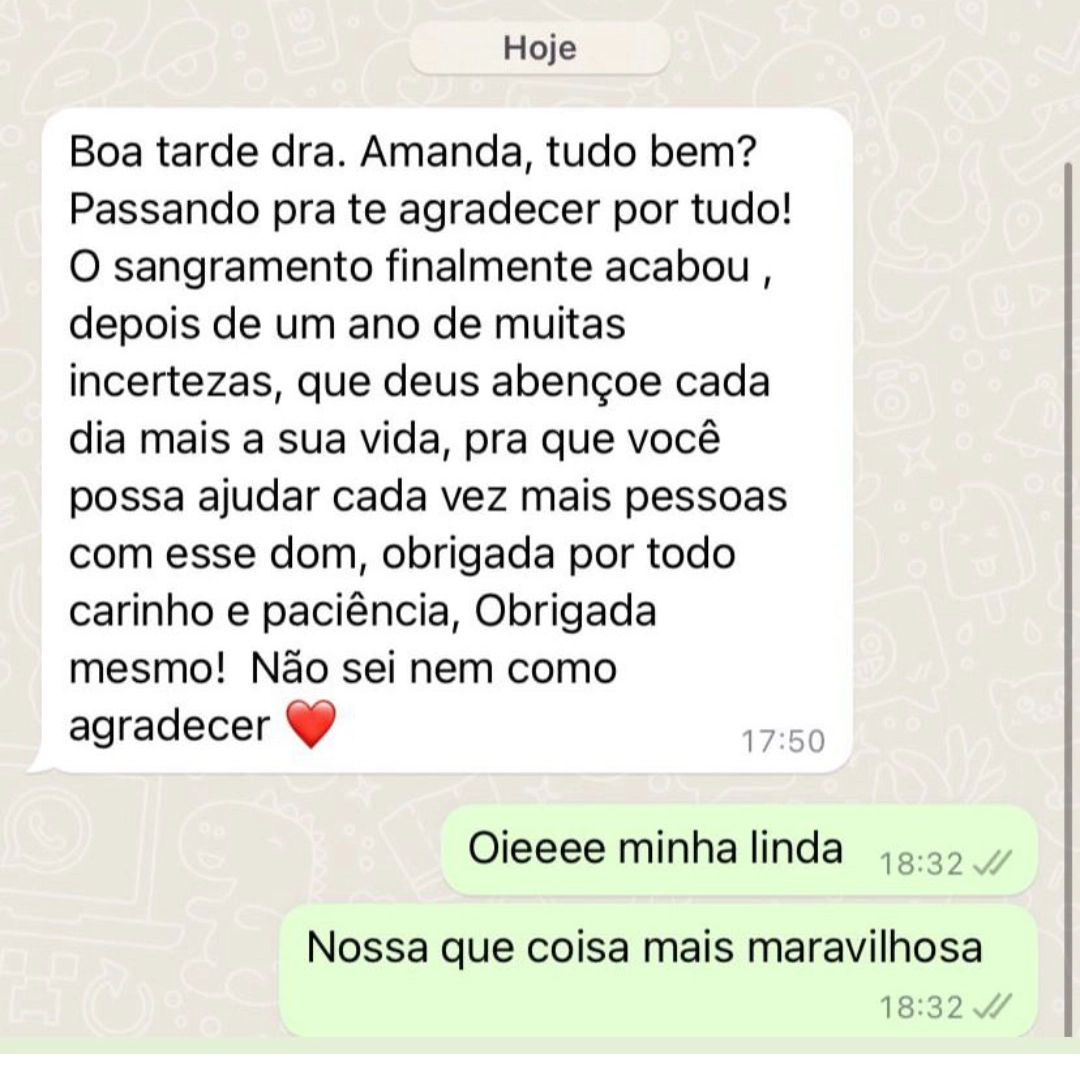This screenshot has width=1080, height=1080.
Task: Click the word agradecer before the heart
Action: 169,727
